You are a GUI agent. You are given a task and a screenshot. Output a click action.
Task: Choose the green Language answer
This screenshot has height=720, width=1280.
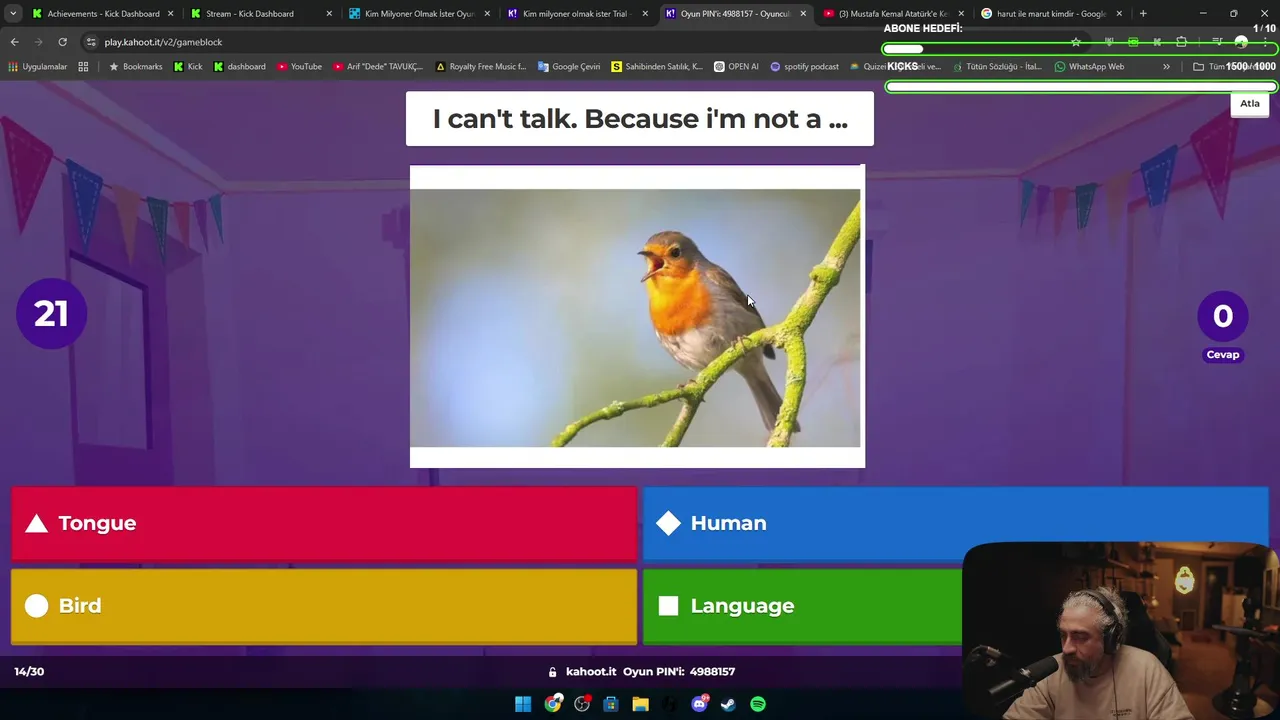[x=802, y=606]
